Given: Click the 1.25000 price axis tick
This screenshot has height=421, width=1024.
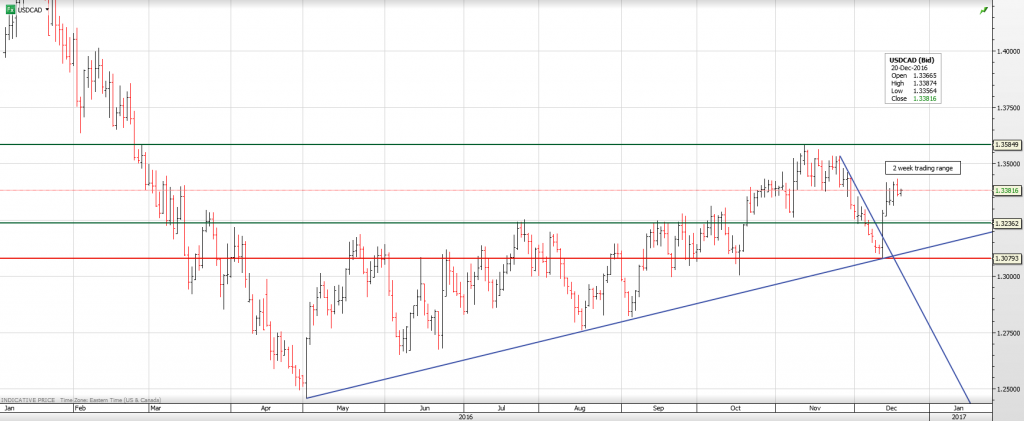Looking at the screenshot, I should 1006,388.
